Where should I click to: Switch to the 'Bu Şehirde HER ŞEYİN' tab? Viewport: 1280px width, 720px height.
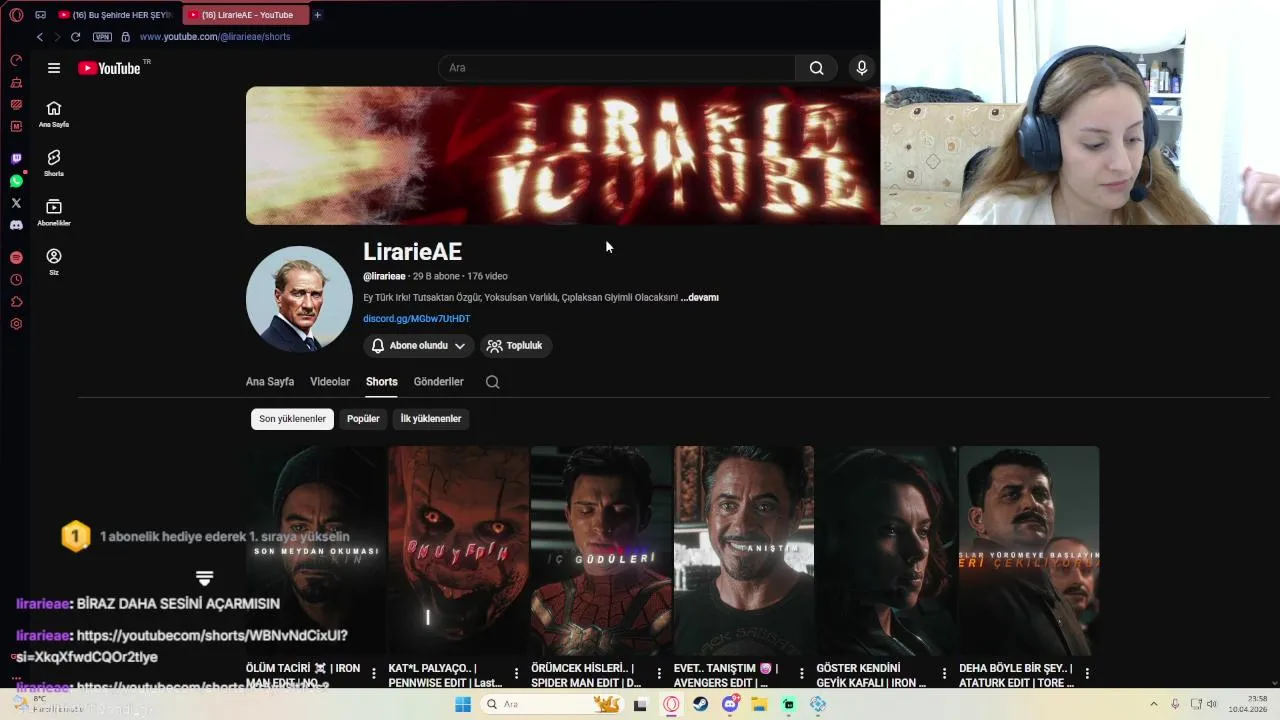[x=116, y=15]
